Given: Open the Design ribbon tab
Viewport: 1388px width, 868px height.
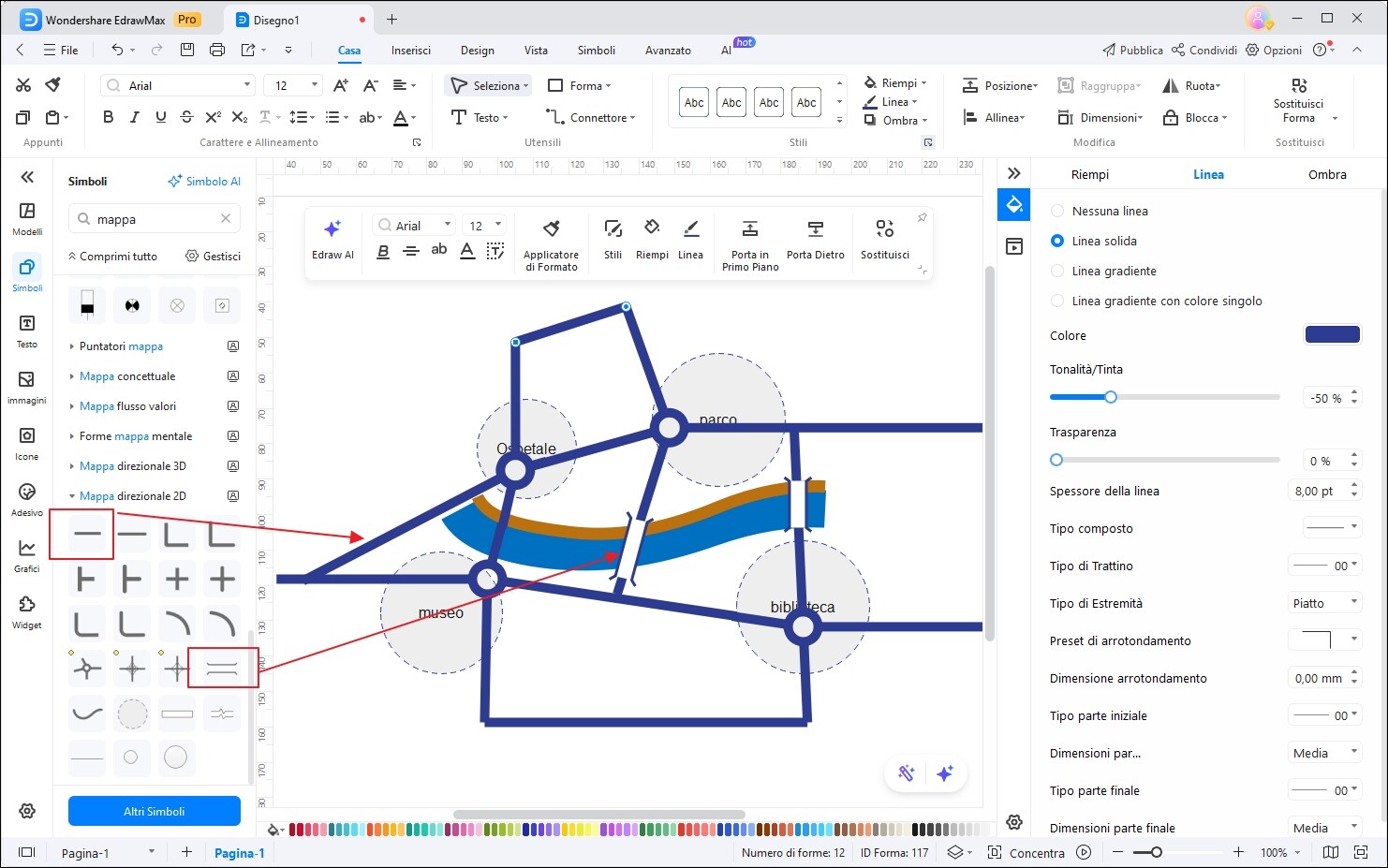Looking at the screenshot, I should point(478,51).
